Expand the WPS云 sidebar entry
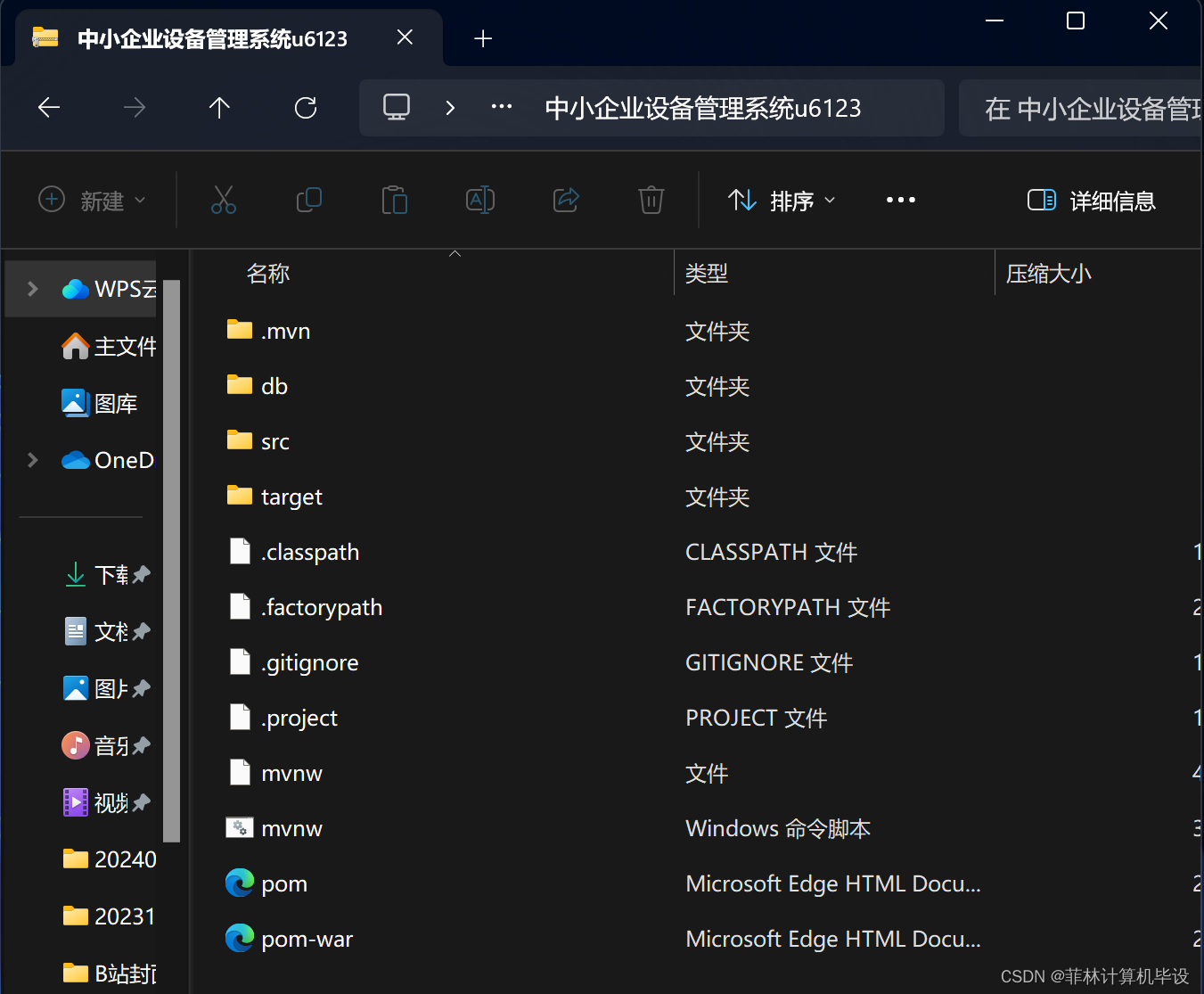This screenshot has height=994, width=1204. point(32,288)
